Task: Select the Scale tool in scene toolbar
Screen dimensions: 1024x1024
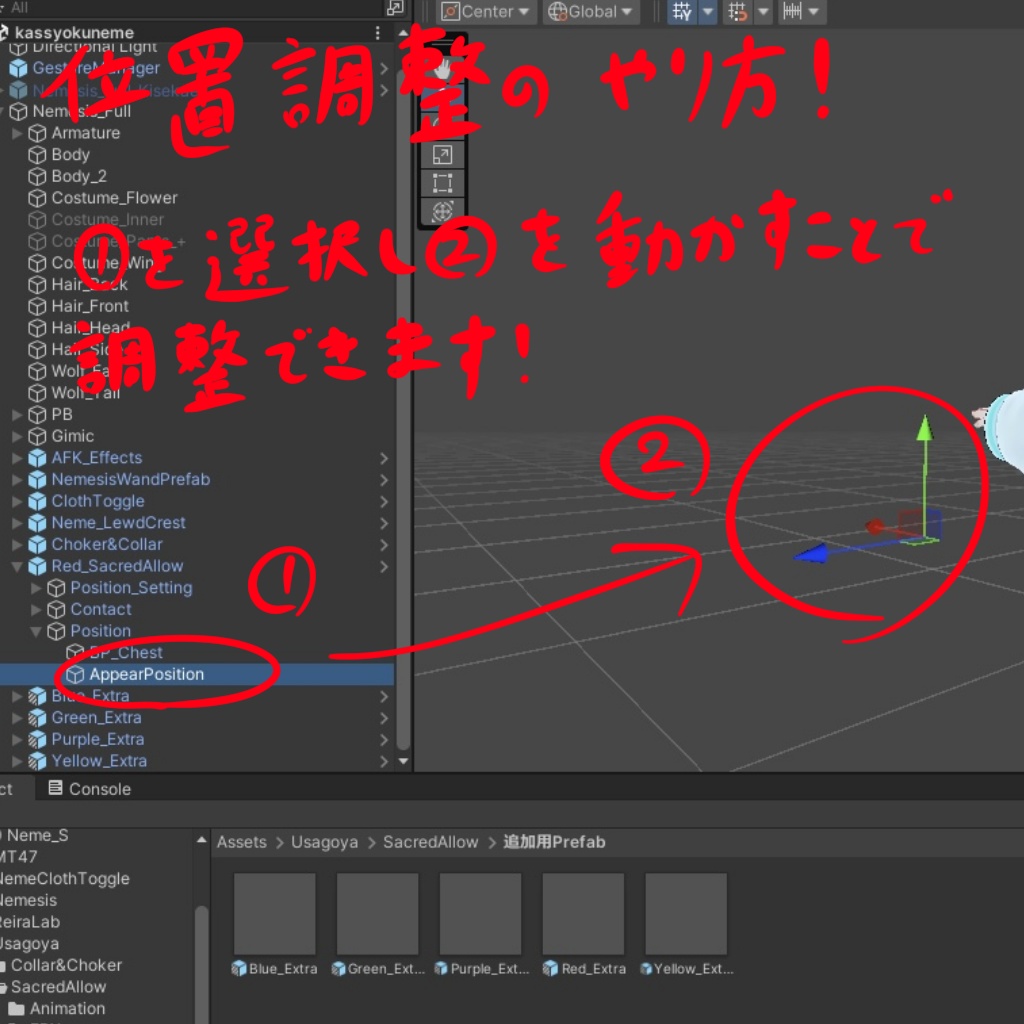Action: [442, 155]
